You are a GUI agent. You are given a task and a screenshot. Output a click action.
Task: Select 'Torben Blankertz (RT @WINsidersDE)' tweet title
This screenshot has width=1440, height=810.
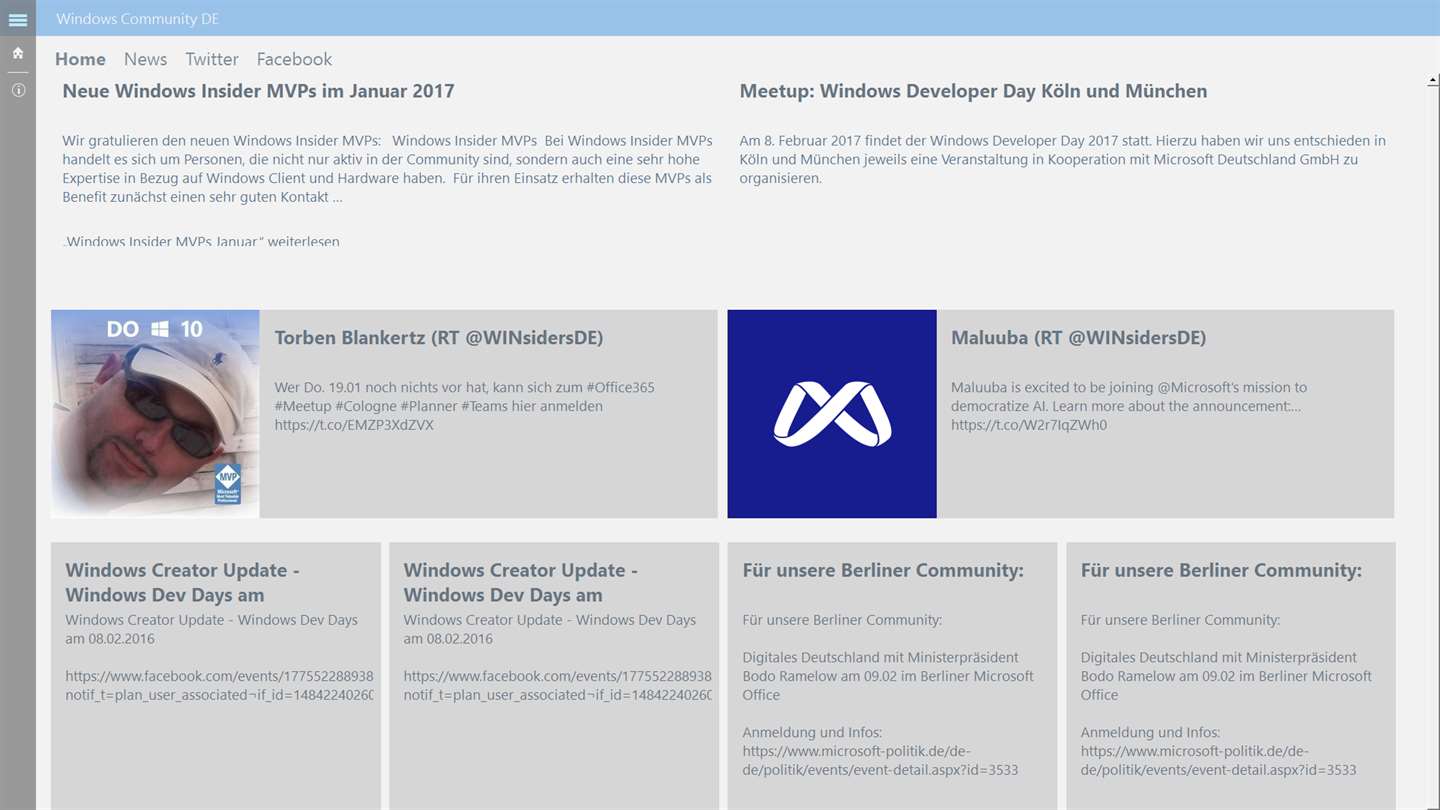[439, 338]
